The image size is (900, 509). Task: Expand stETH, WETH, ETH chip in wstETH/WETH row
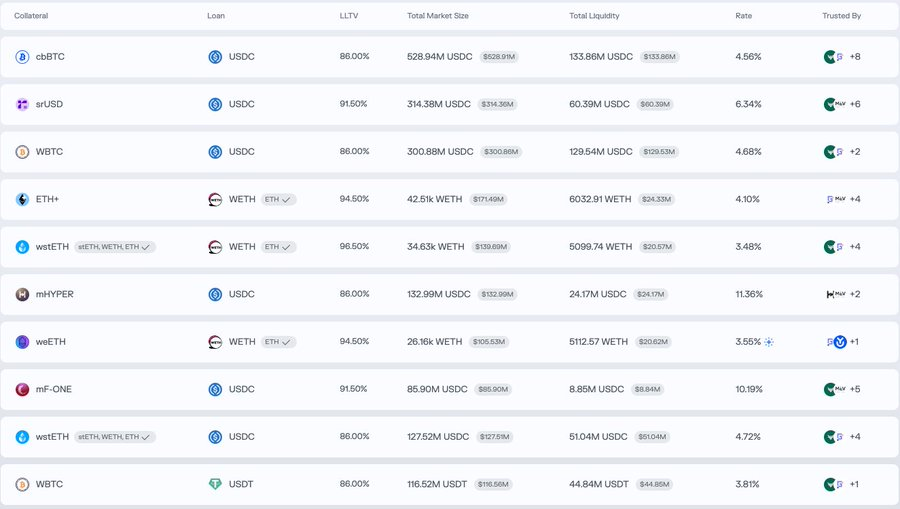coord(114,247)
